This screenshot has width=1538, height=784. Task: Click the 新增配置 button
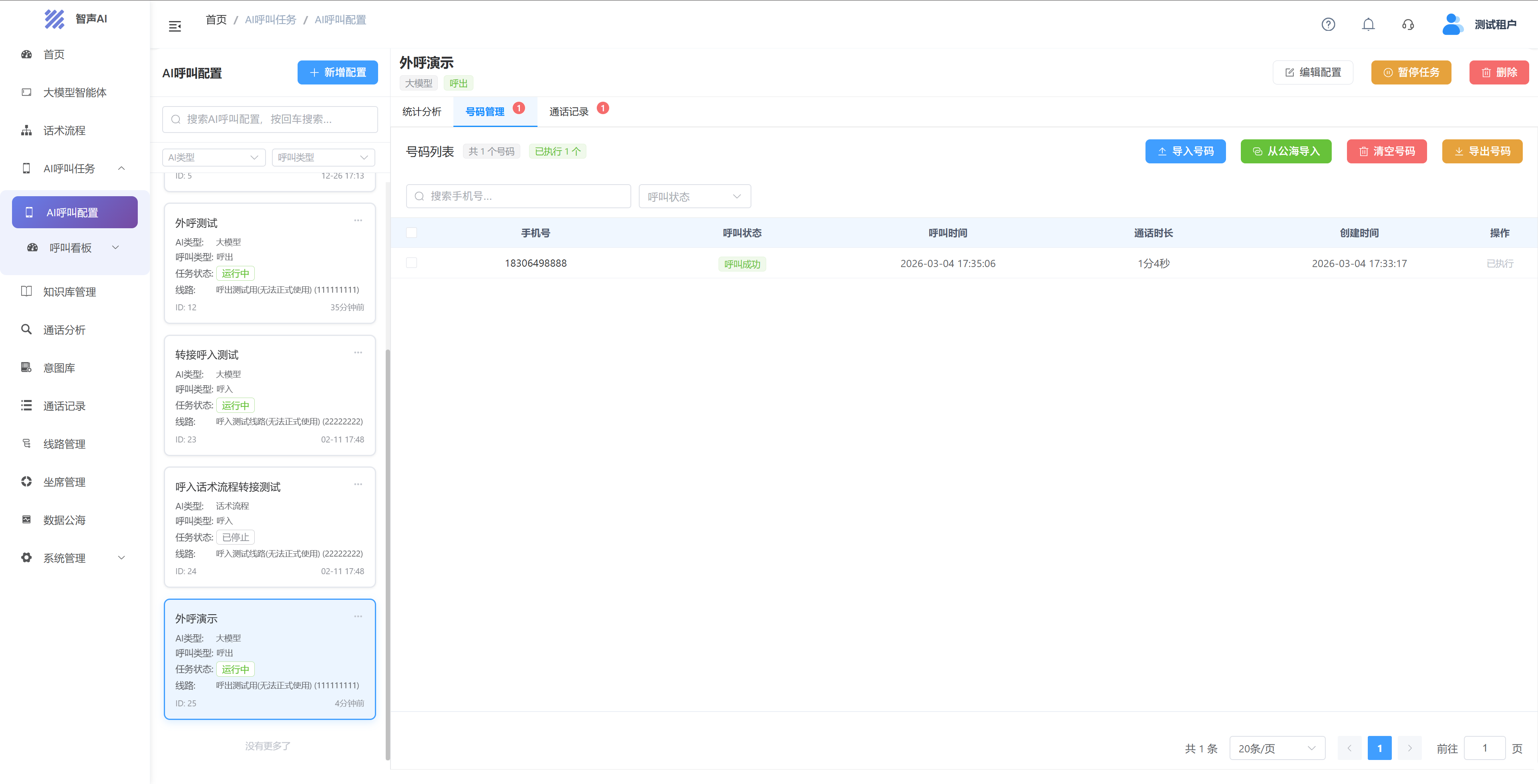(337, 72)
